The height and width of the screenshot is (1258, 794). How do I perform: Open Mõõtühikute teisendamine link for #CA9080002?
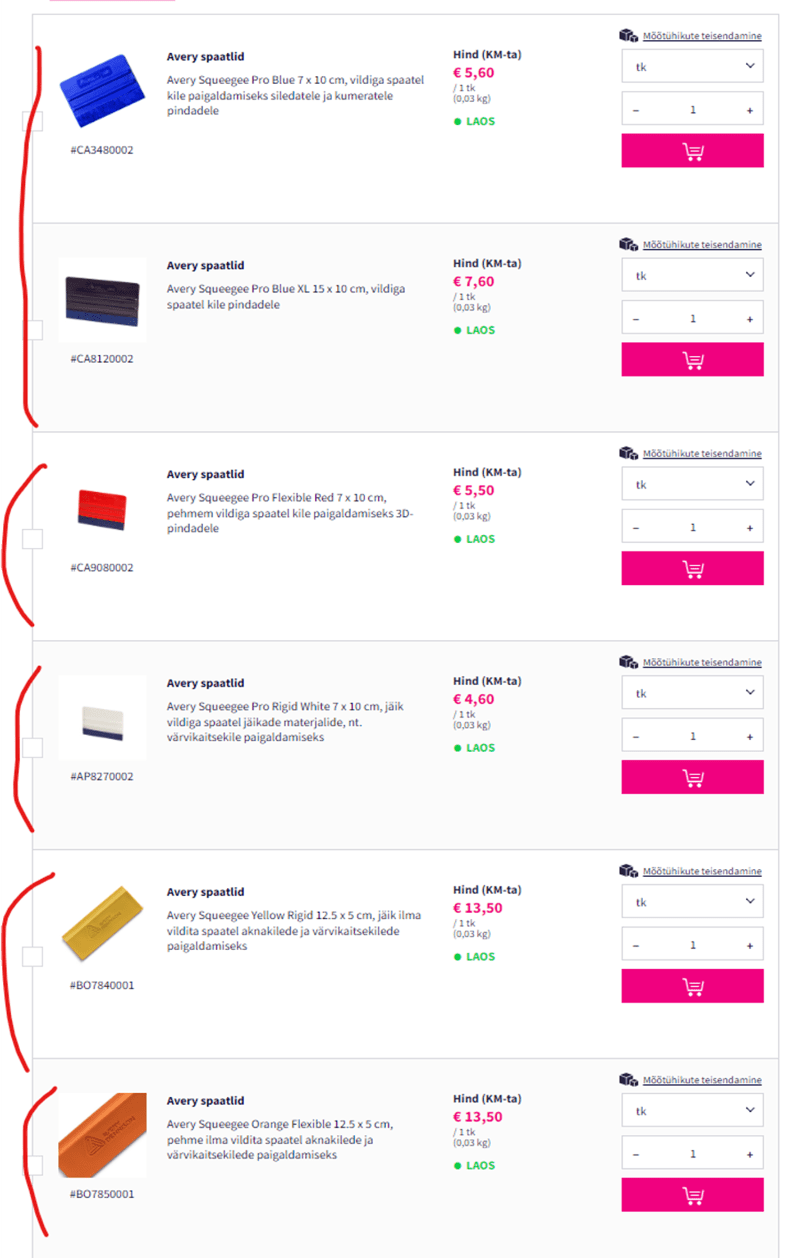[x=702, y=454]
